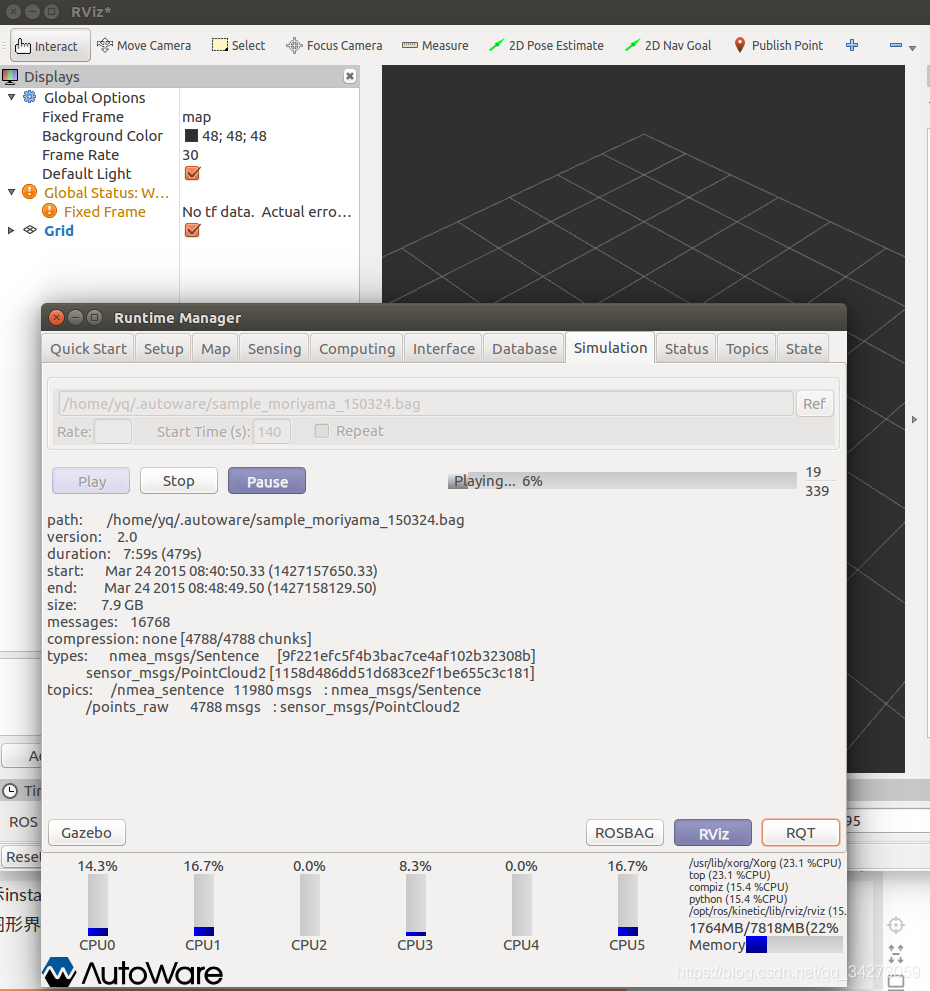Choose the Select tool in RViz toolbar
Screen dimensions: 930x991
tap(238, 46)
